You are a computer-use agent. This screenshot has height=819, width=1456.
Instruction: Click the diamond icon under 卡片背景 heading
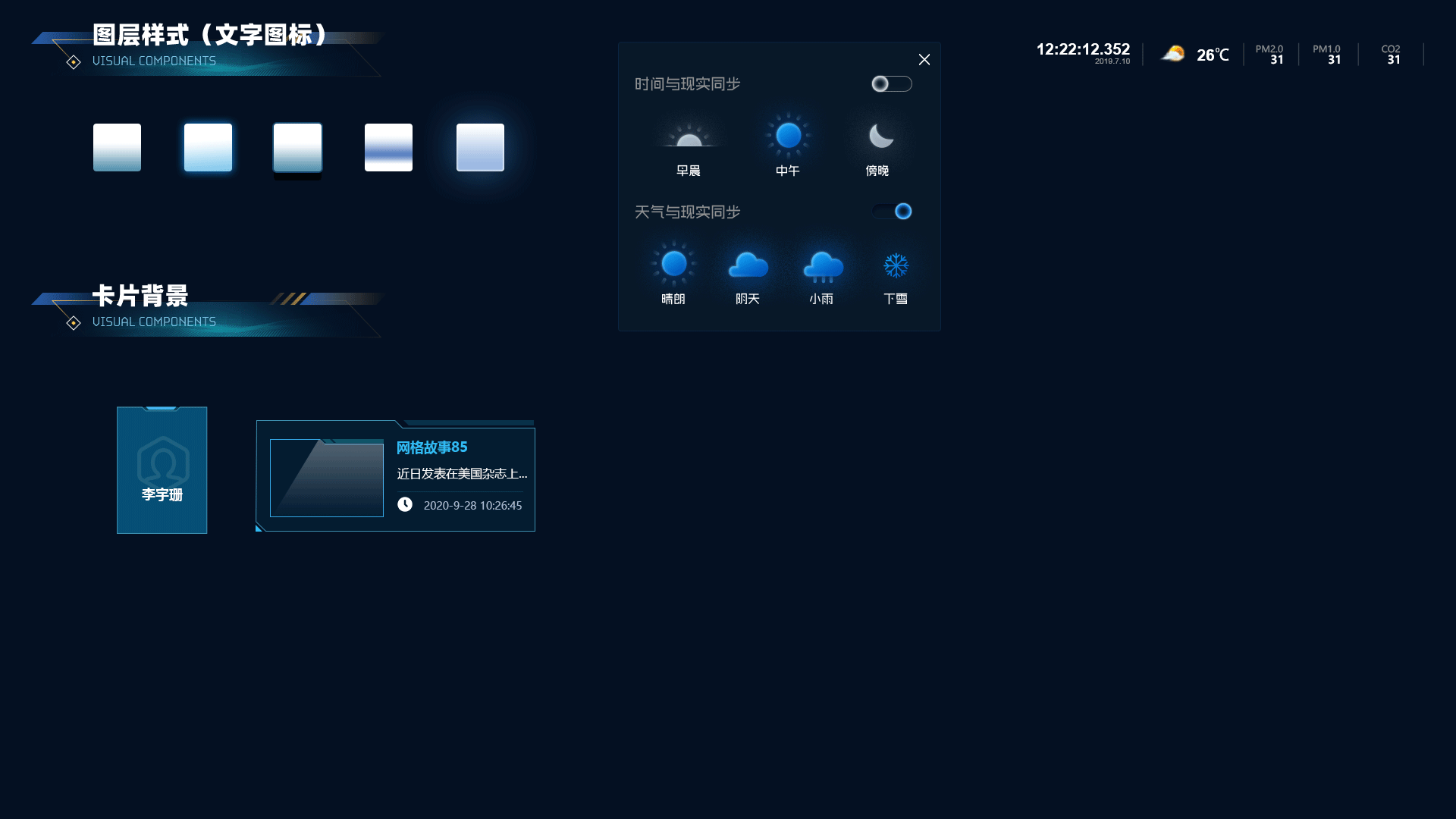coord(74,323)
